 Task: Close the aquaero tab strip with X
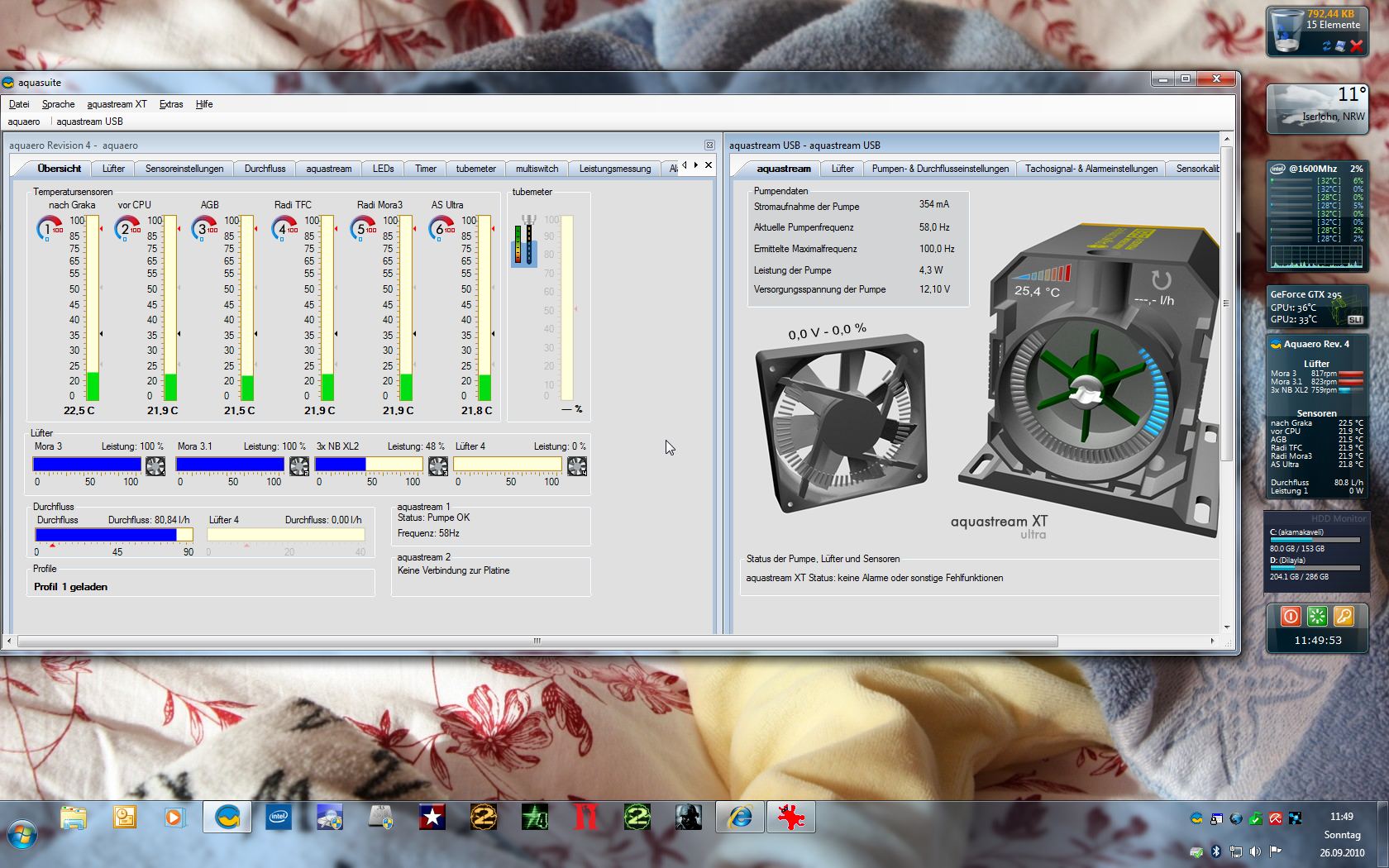(x=709, y=165)
